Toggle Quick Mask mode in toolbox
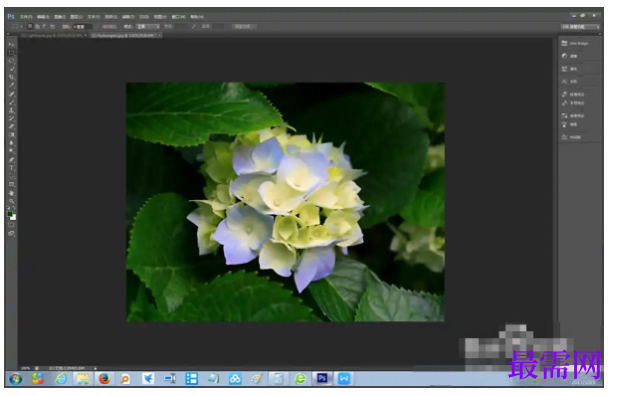 tap(11, 225)
